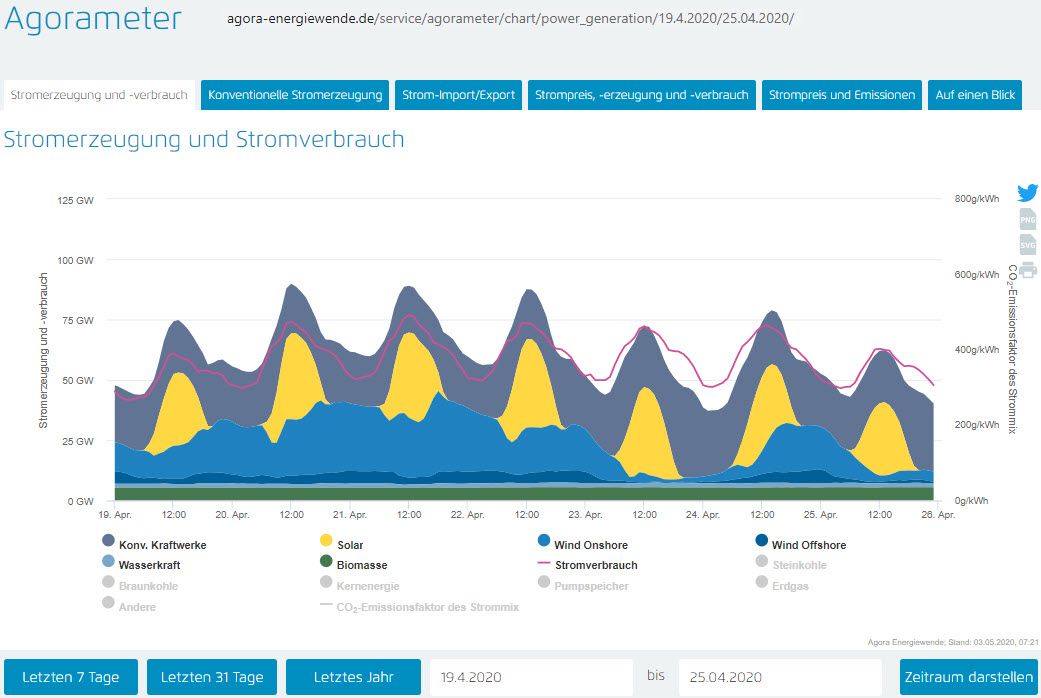Viewport: 1041px width, 698px height.
Task: Click the Biomasse green legend circle
Action: click(x=326, y=565)
